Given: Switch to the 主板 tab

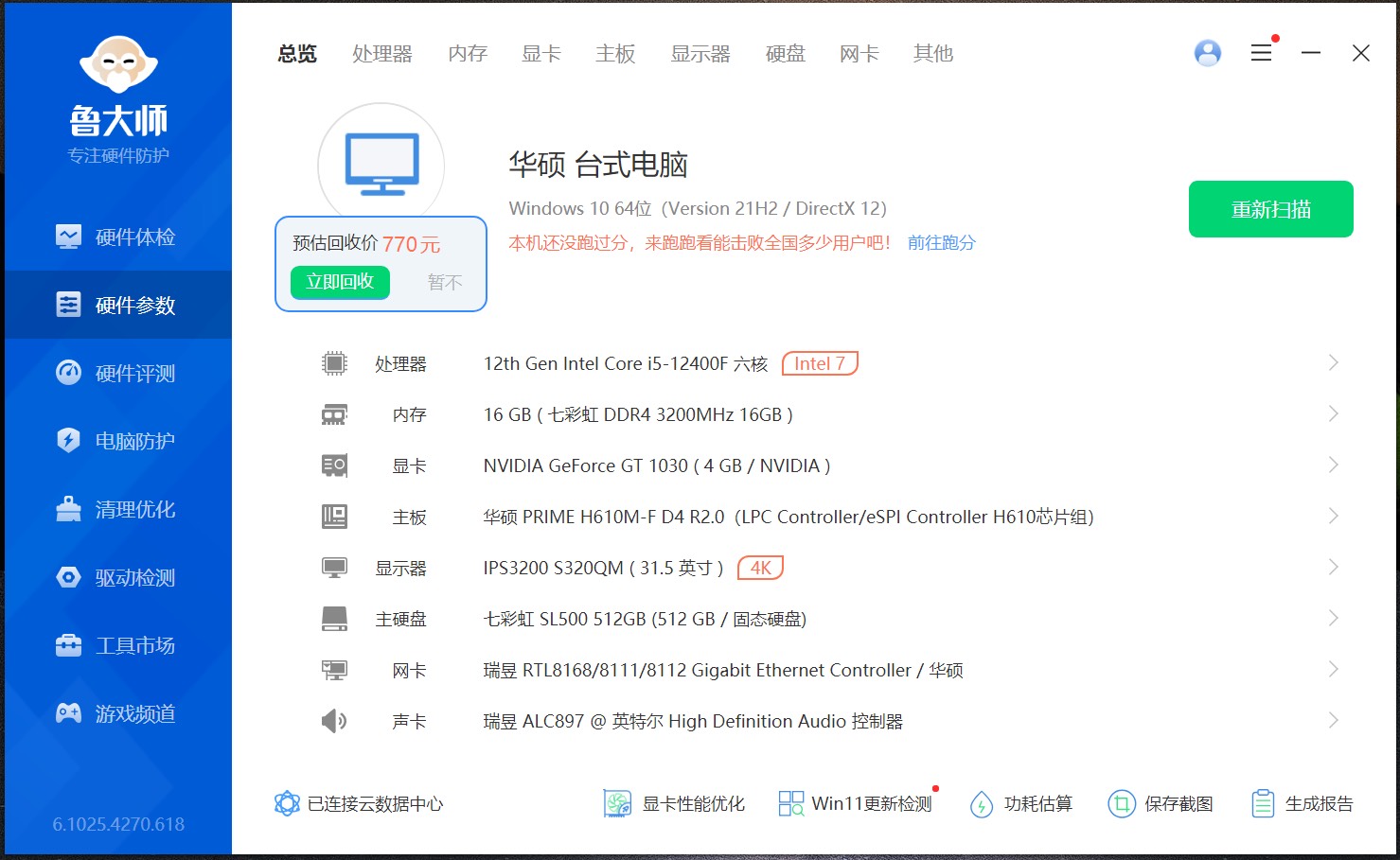Looking at the screenshot, I should (615, 54).
